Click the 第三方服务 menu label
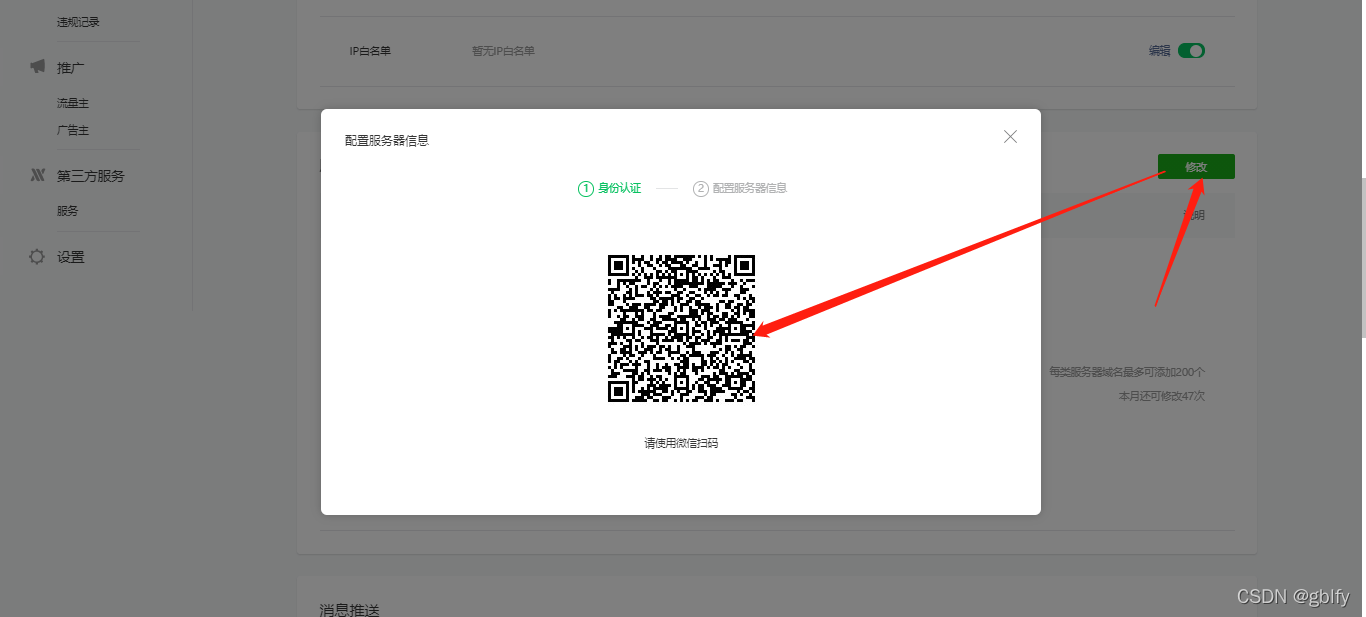Image resolution: width=1366 pixels, height=617 pixels. [91, 176]
